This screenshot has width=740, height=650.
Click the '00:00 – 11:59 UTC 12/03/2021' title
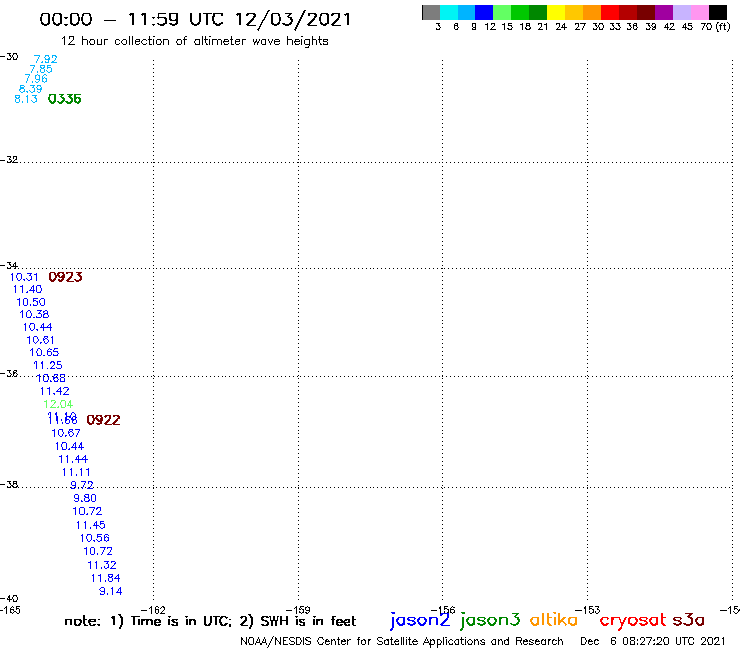tap(195, 20)
